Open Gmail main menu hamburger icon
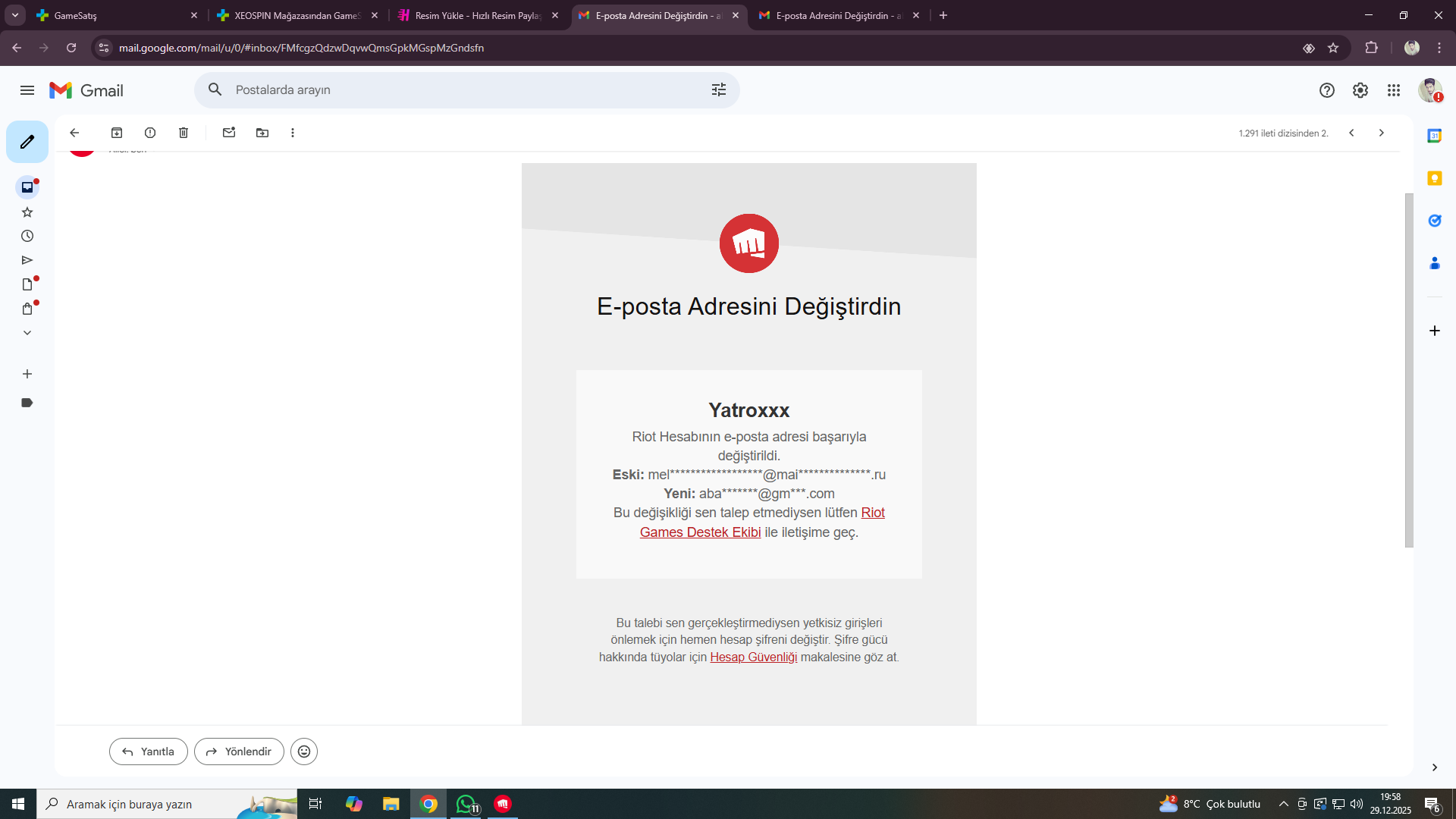Viewport: 1456px width, 819px height. point(27,90)
